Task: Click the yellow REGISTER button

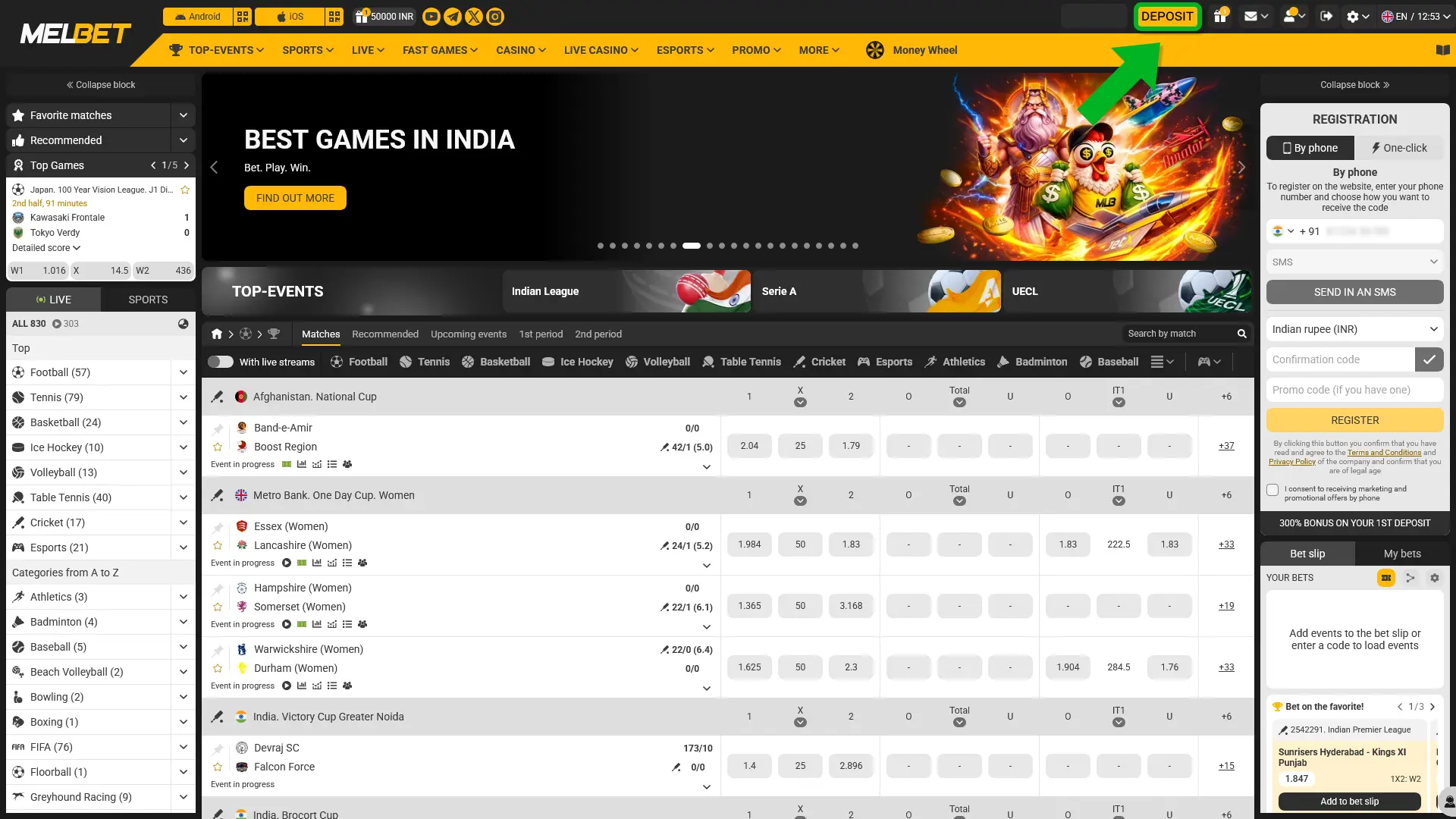Action: click(1355, 420)
